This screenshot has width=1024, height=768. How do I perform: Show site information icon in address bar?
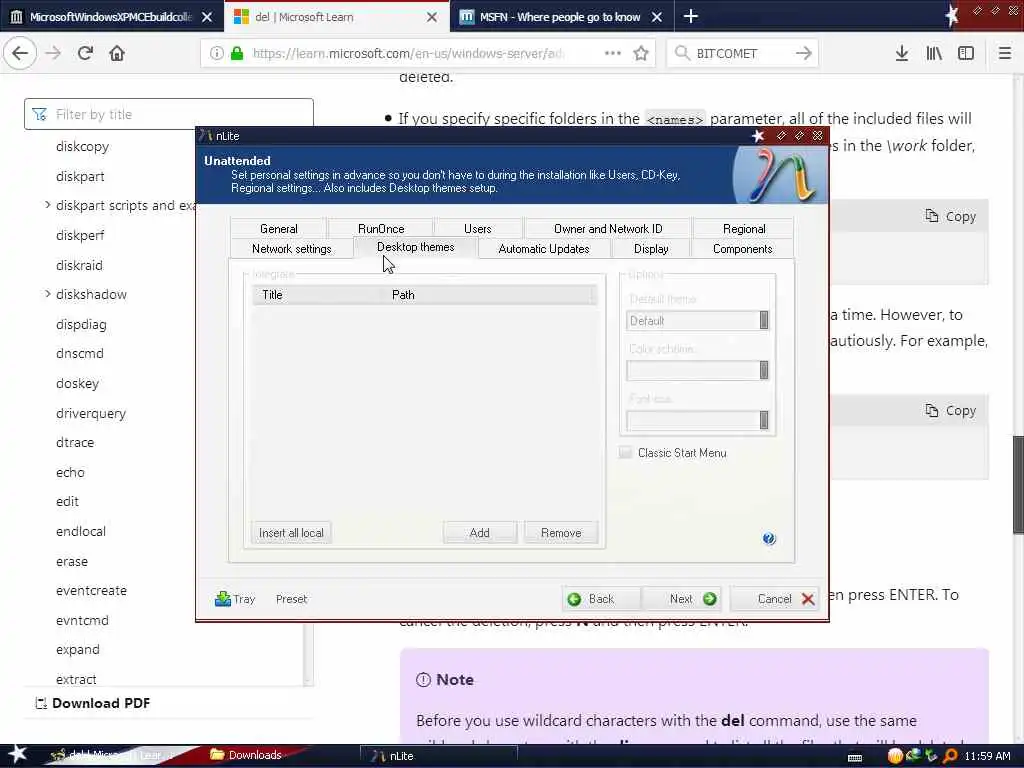(216, 53)
